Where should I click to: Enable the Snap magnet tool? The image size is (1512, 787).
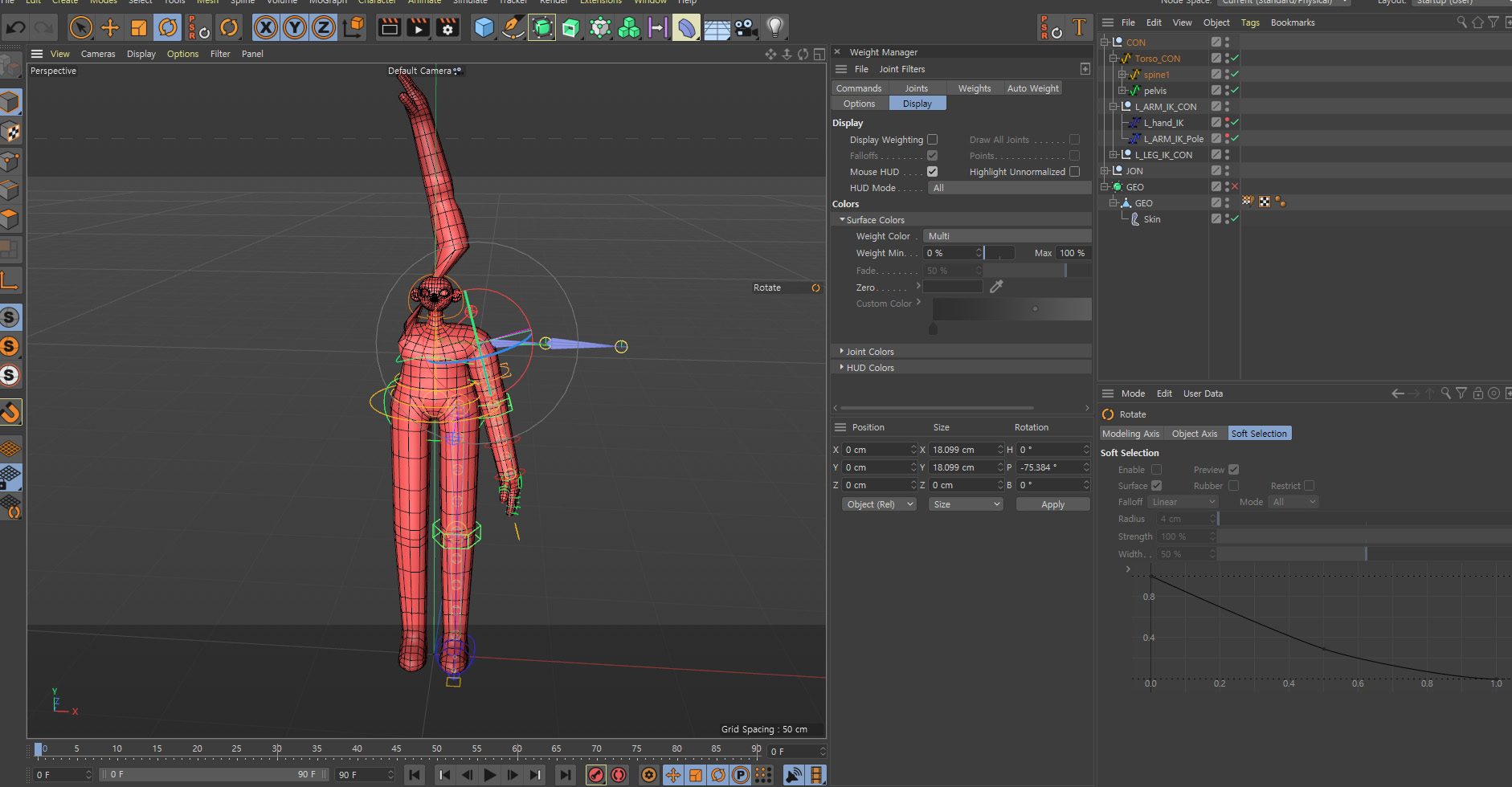click(x=10, y=412)
